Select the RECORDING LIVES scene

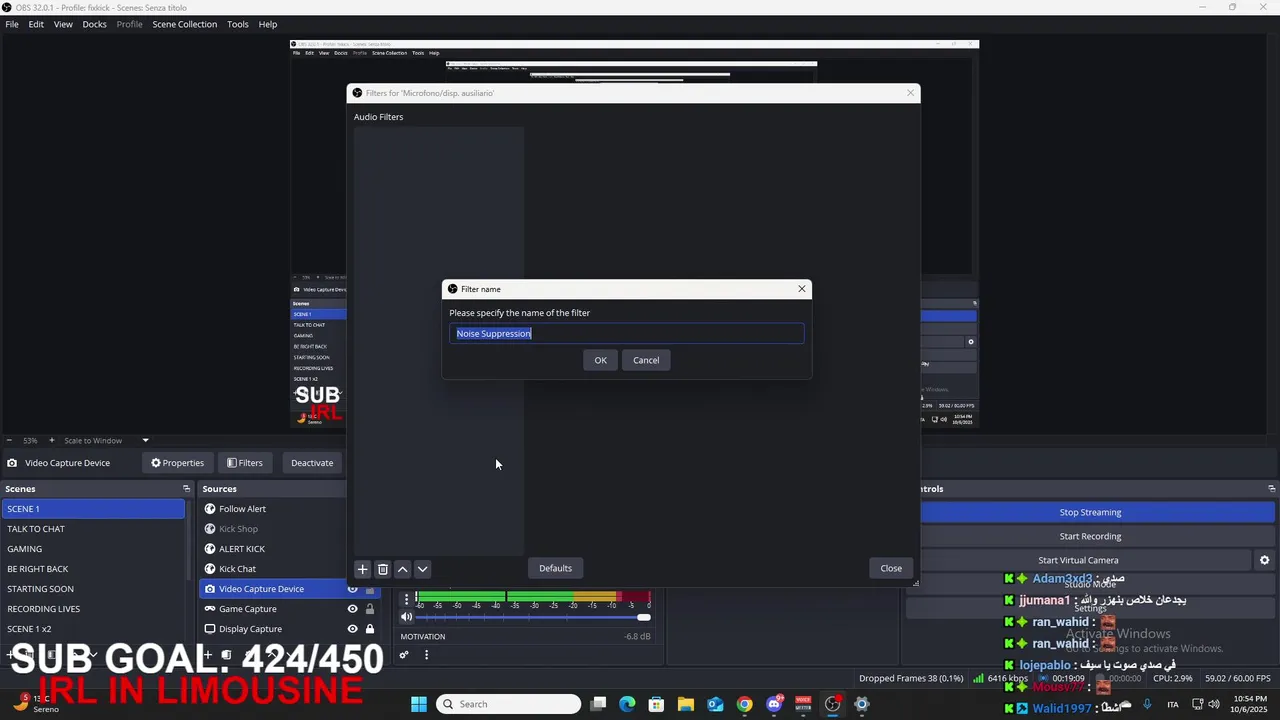pyautogui.click(x=93, y=609)
